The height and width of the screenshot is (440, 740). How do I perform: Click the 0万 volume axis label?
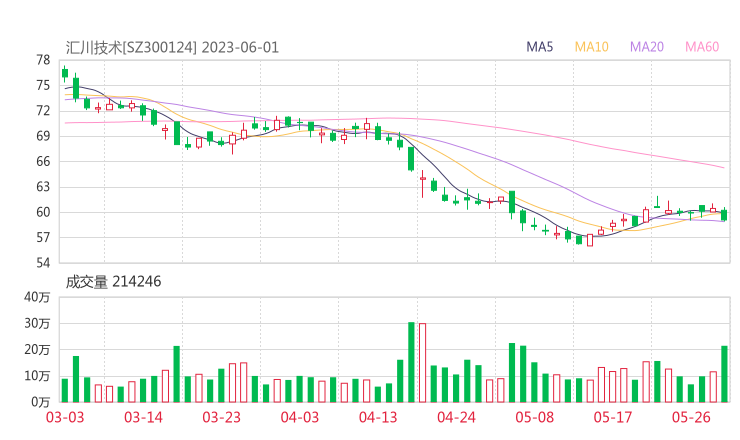click(41, 402)
